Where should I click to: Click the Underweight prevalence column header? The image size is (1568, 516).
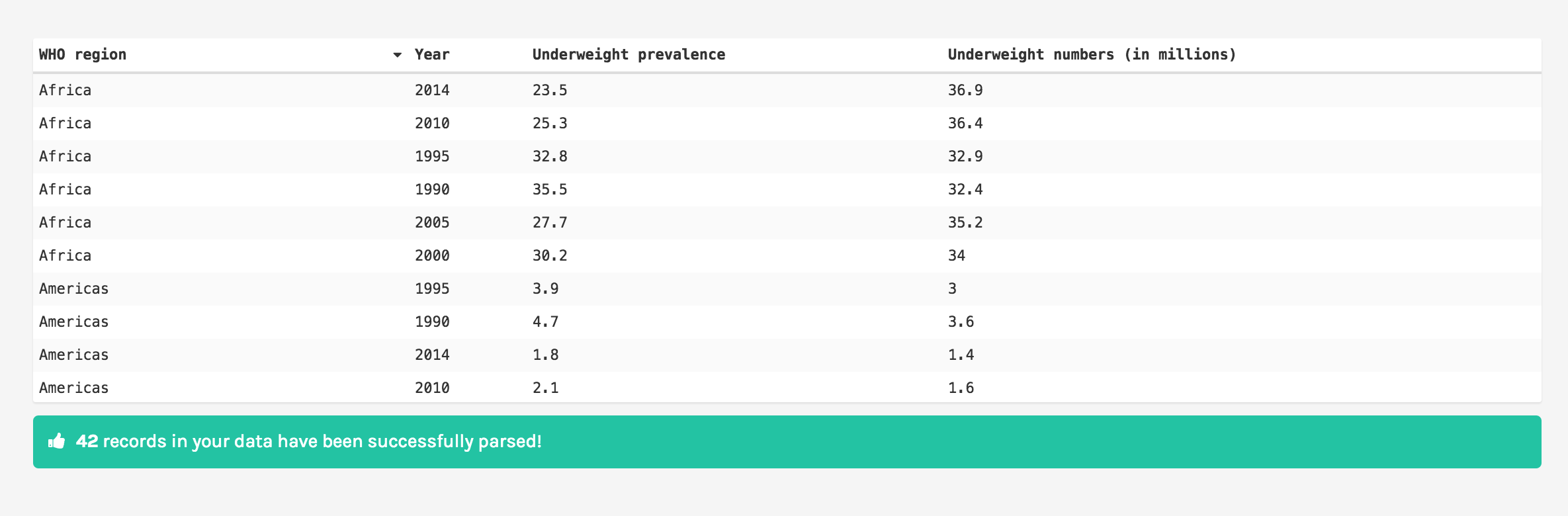pyautogui.click(x=628, y=55)
